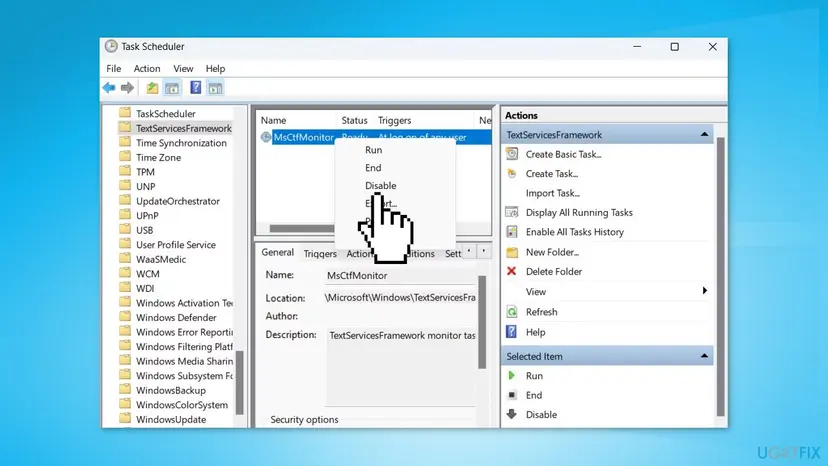
Task: Select the User Profile Service folder
Action: coord(176,245)
